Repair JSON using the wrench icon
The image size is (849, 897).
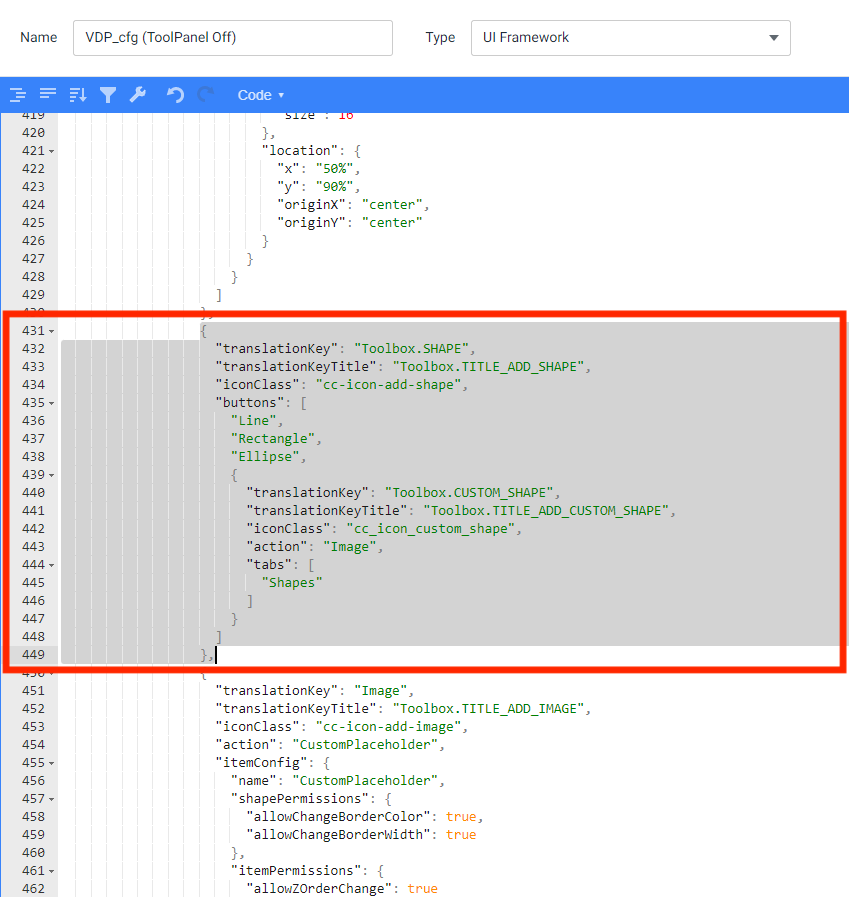tap(138, 95)
